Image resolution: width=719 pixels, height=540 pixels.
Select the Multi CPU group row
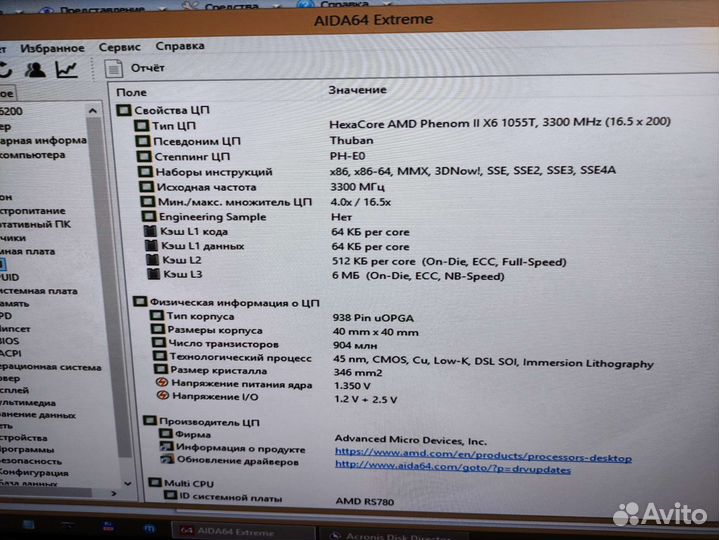(x=182, y=483)
